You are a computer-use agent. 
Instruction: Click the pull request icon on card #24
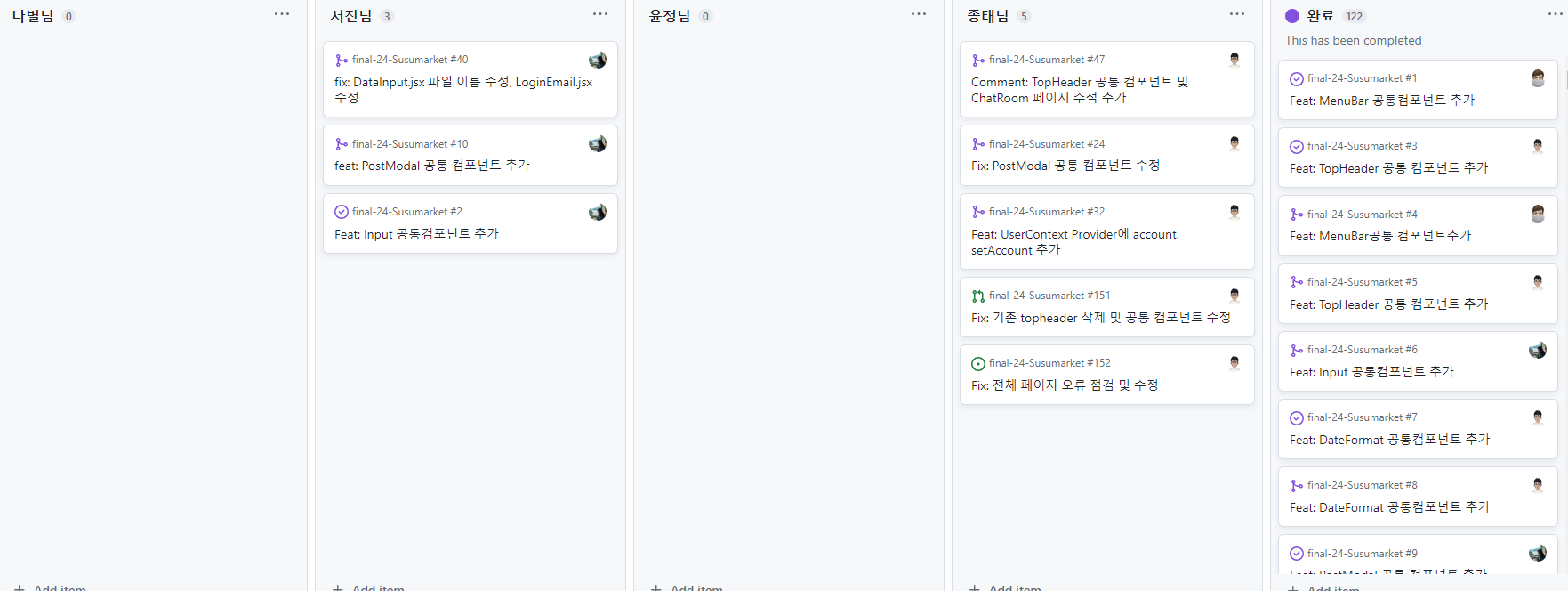(977, 143)
